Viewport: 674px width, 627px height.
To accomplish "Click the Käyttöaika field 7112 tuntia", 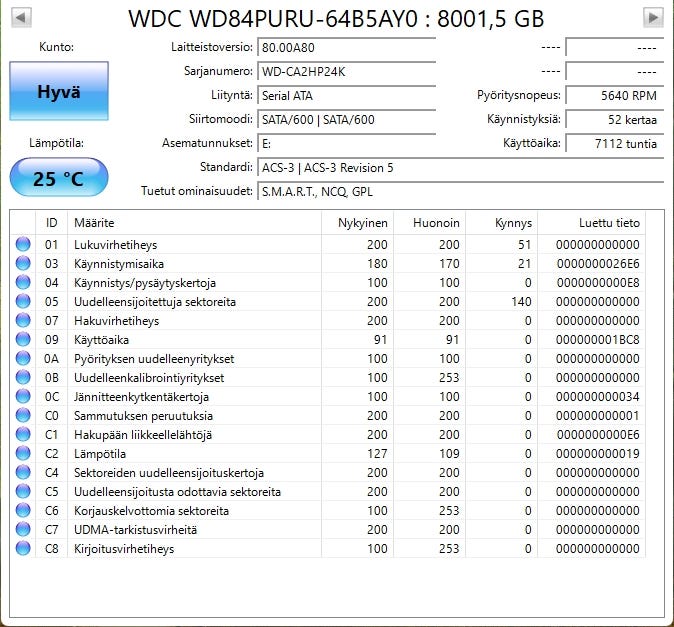I will click(614, 144).
